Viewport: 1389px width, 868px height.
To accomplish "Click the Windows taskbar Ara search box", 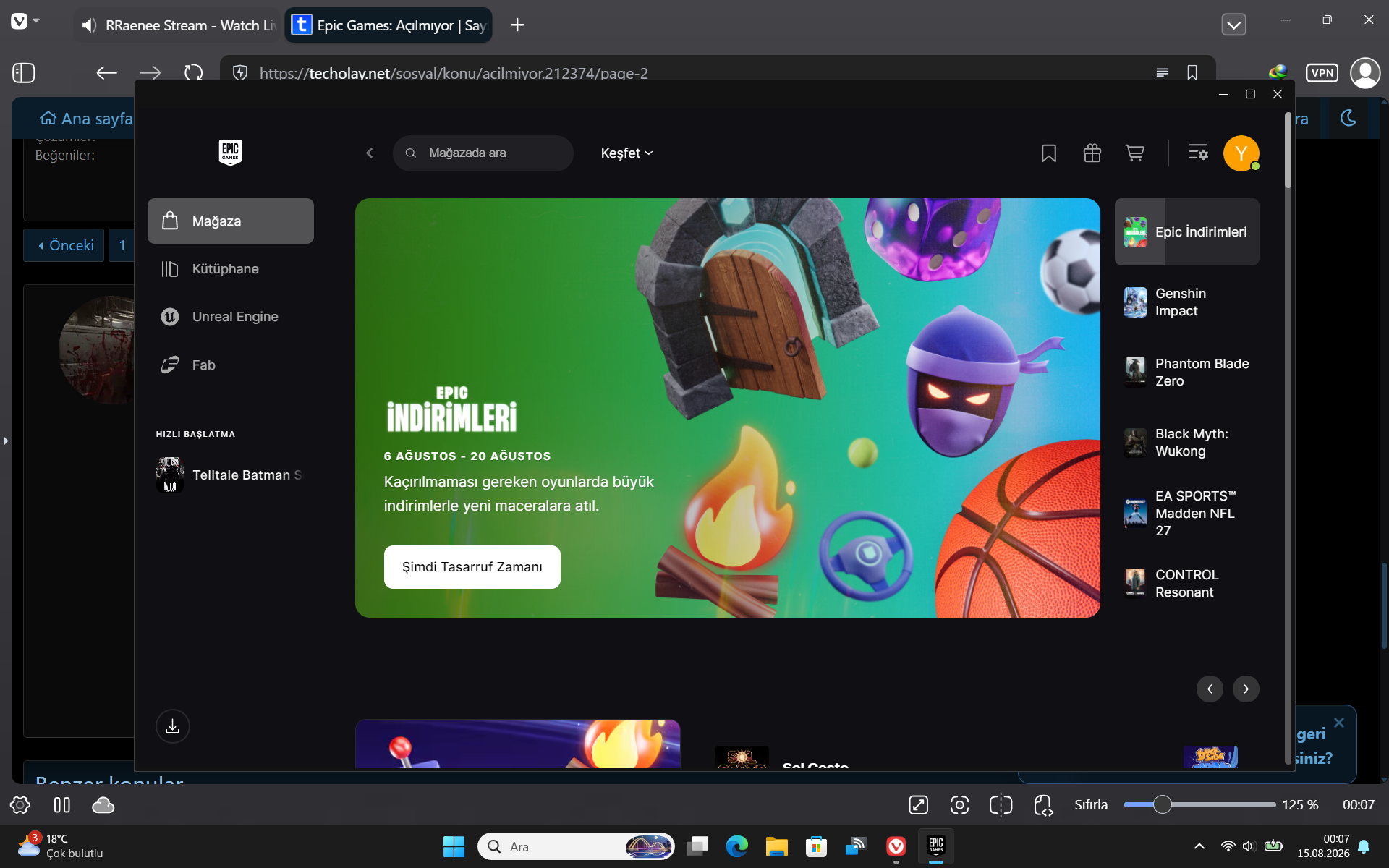I will [x=576, y=846].
